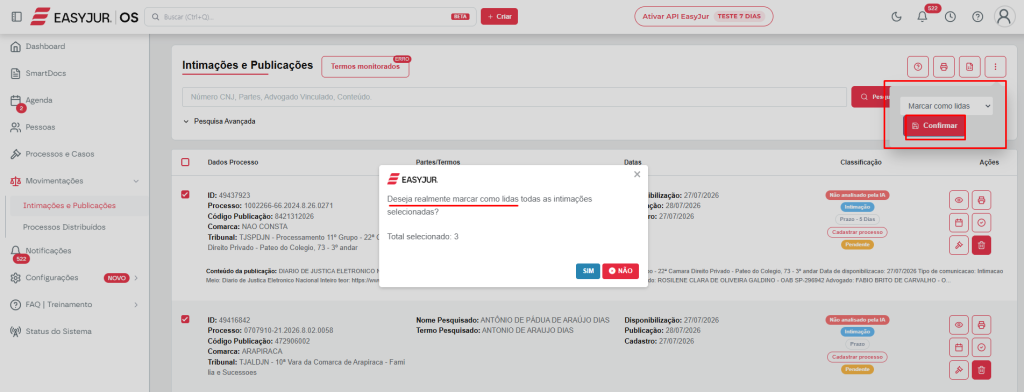Collapse the sidebar with the panel icon
The width and height of the screenshot is (1024, 392).
click(16, 17)
